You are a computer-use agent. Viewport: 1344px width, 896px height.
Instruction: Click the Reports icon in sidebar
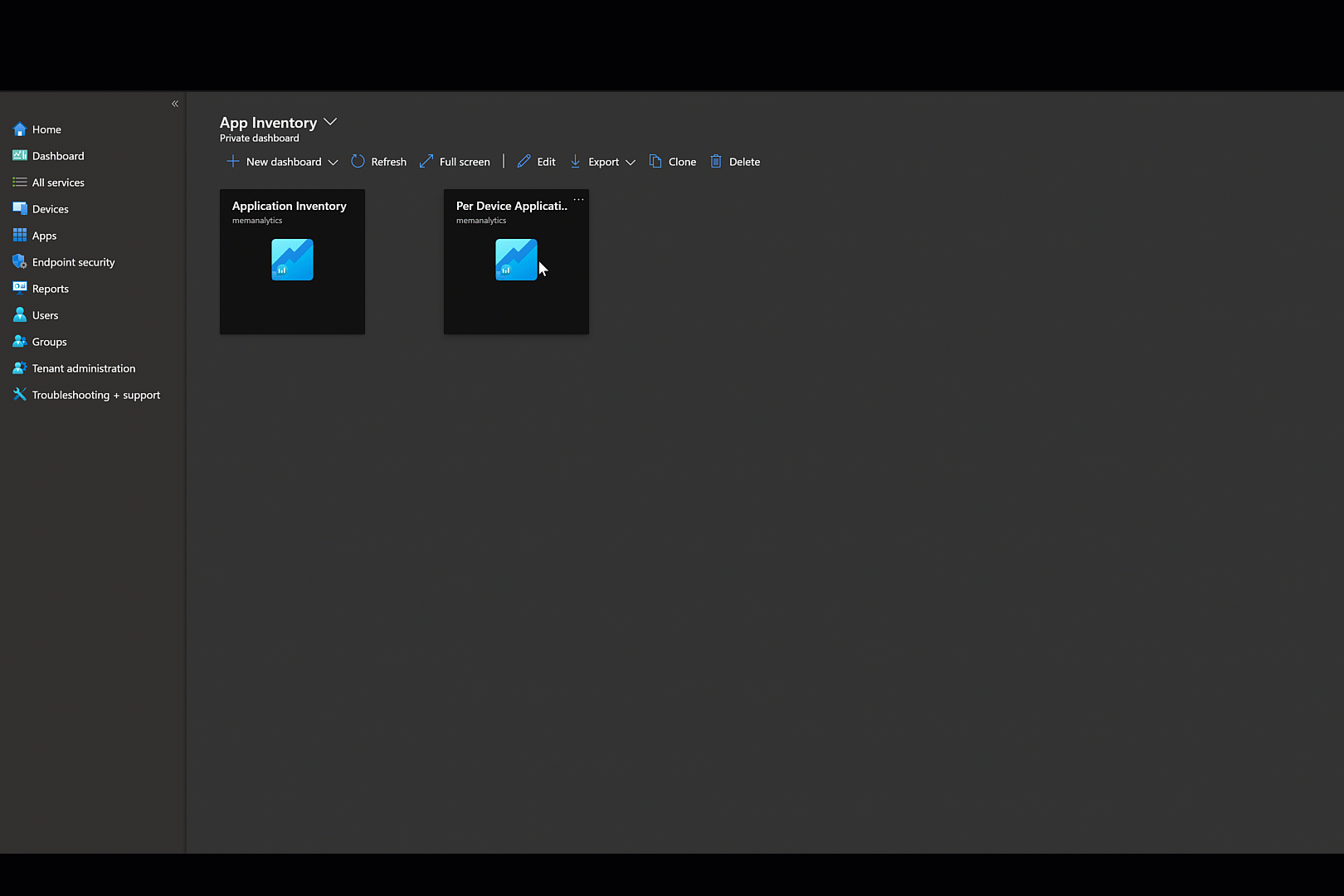pos(20,289)
